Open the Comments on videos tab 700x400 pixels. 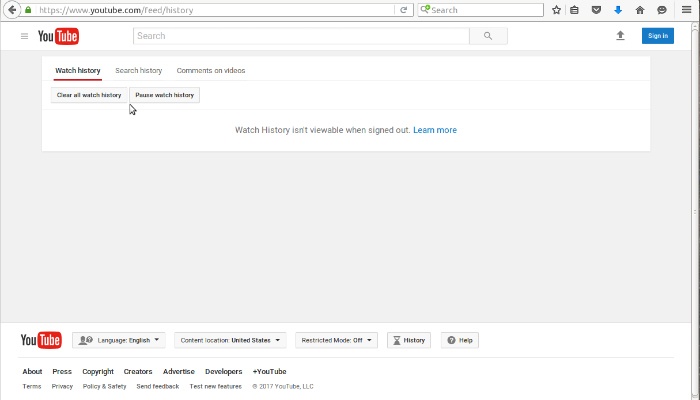(x=211, y=71)
